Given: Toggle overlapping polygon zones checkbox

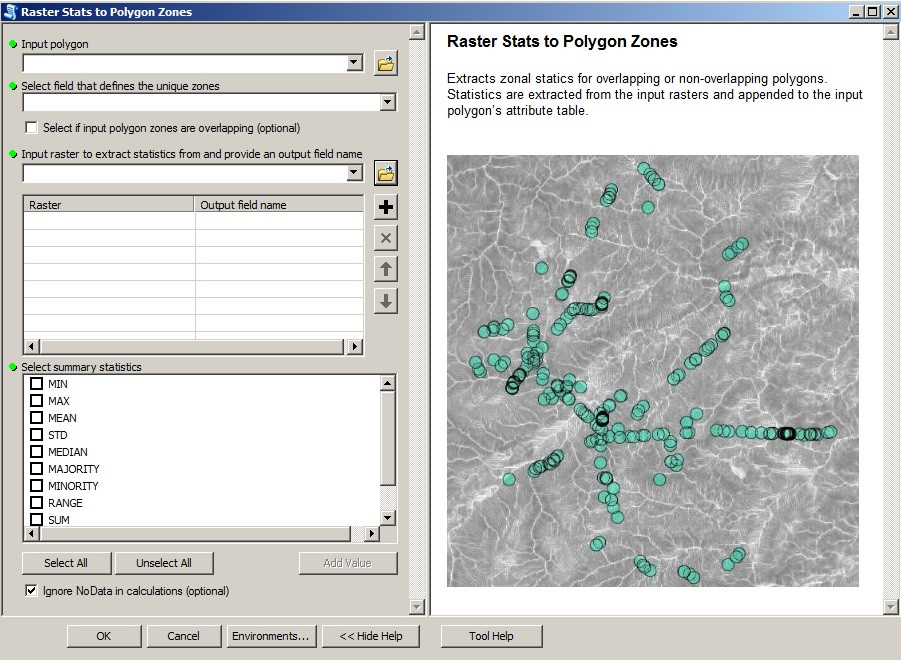Looking at the screenshot, I should [x=32, y=128].
